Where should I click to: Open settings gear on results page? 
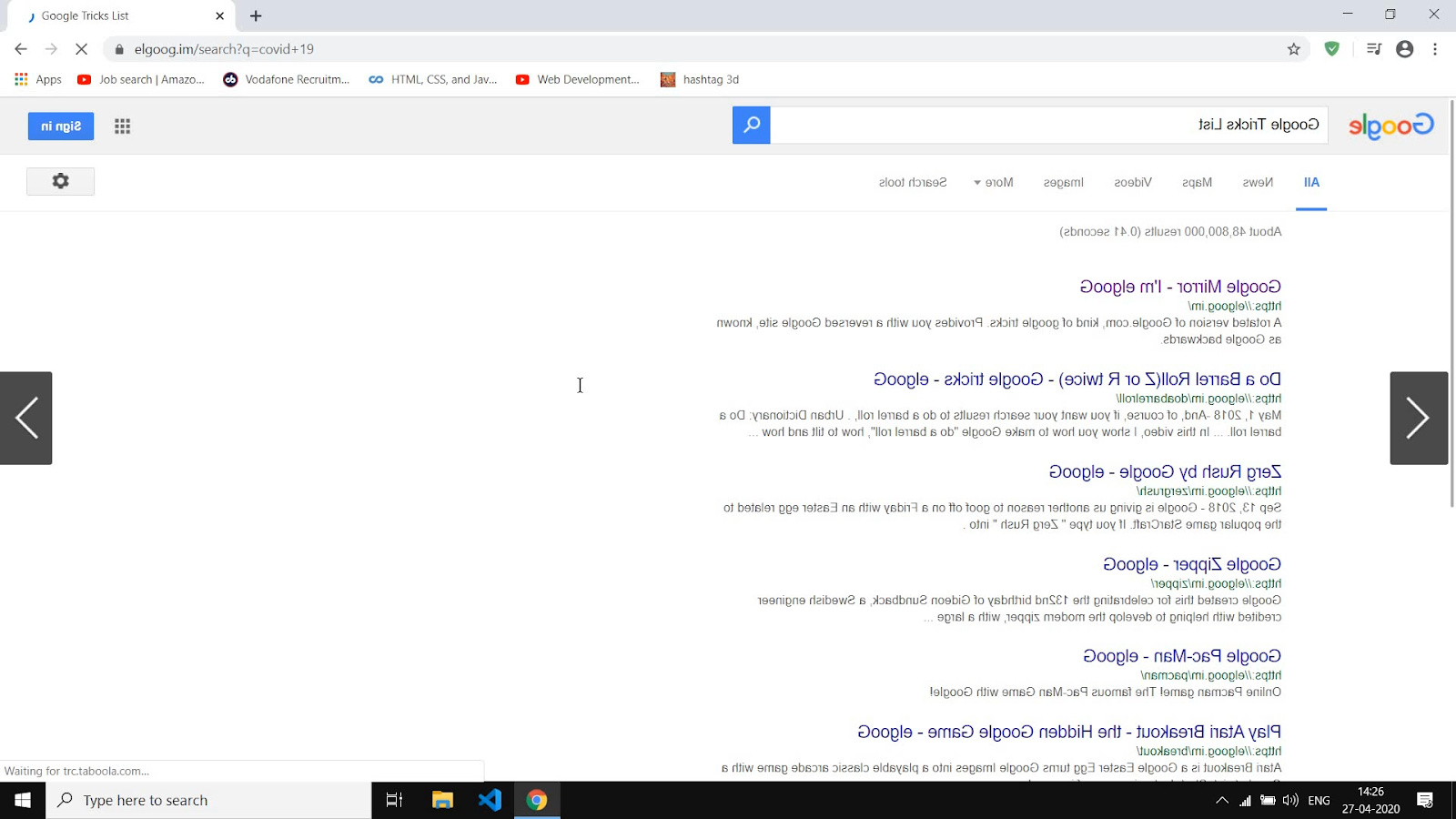tap(60, 181)
